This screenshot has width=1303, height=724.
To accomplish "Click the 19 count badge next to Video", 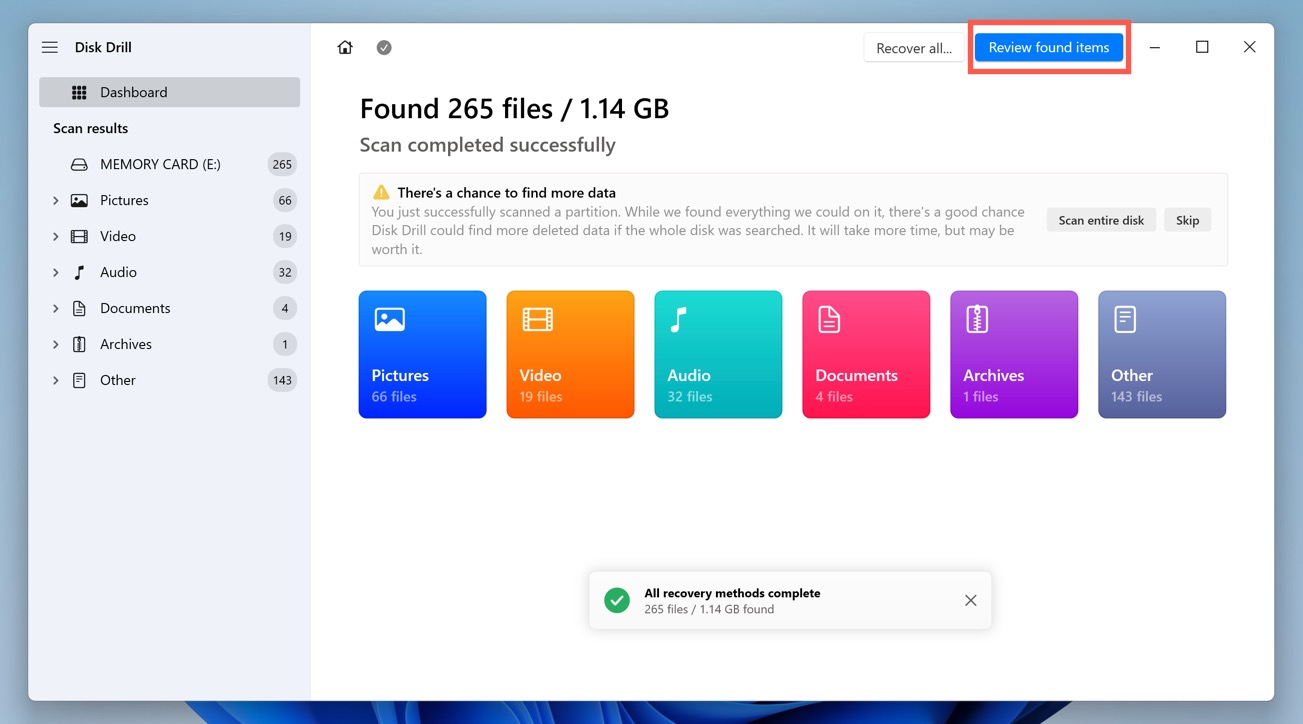I will click(x=285, y=236).
